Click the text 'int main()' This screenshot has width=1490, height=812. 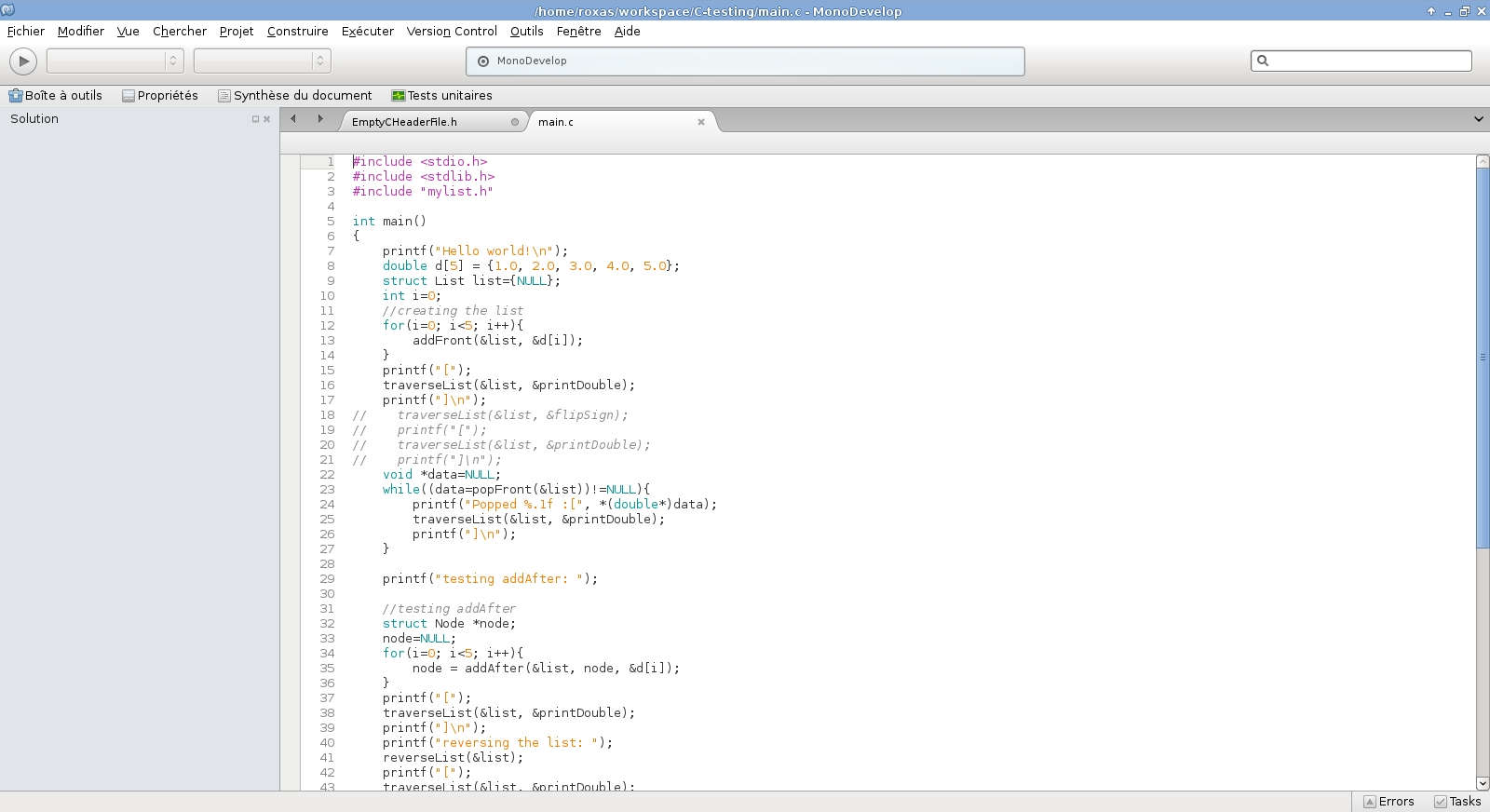pos(389,222)
